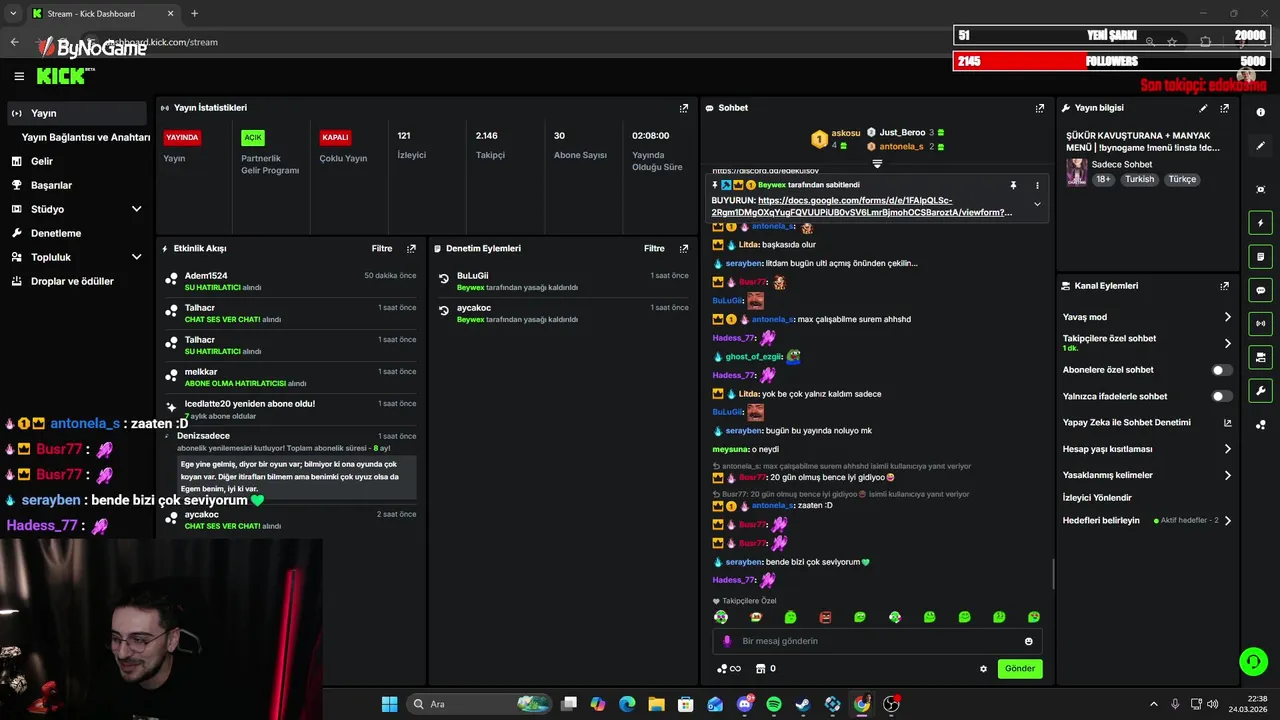Click the Turkish tag chip

click(1139, 179)
